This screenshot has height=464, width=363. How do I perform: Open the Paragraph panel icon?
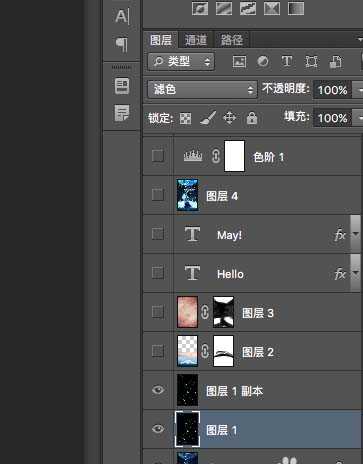(122, 44)
